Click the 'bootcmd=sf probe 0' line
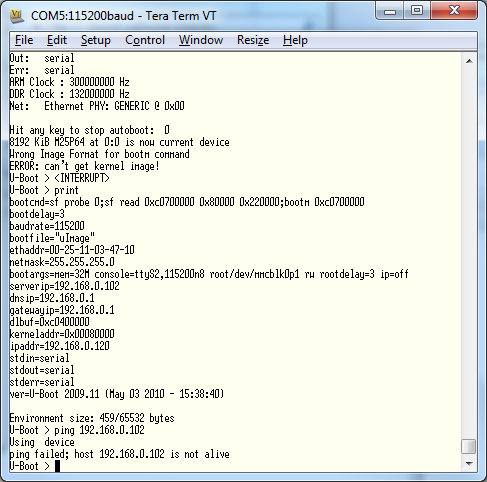 pyautogui.click(x=187, y=202)
